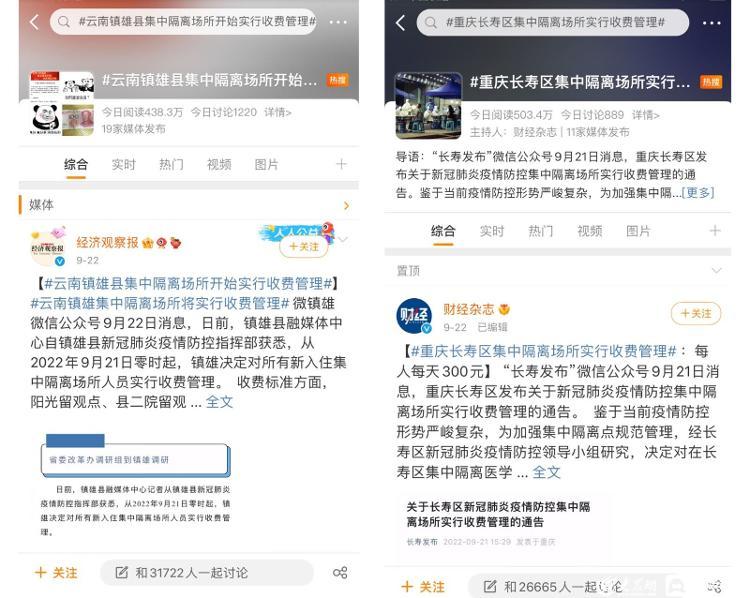Tap back arrow on the Yunnan topic page
The height and width of the screenshot is (598, 750).
tap(34, 22)
